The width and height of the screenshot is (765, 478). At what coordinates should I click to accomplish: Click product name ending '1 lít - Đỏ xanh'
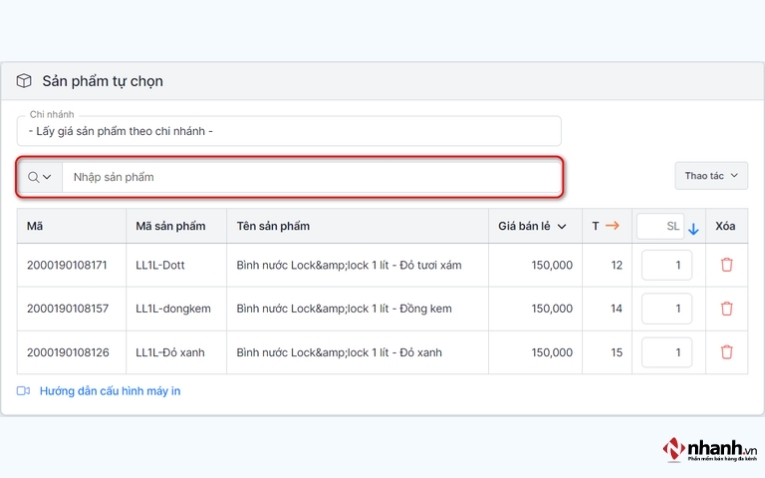tap(339, 352)
